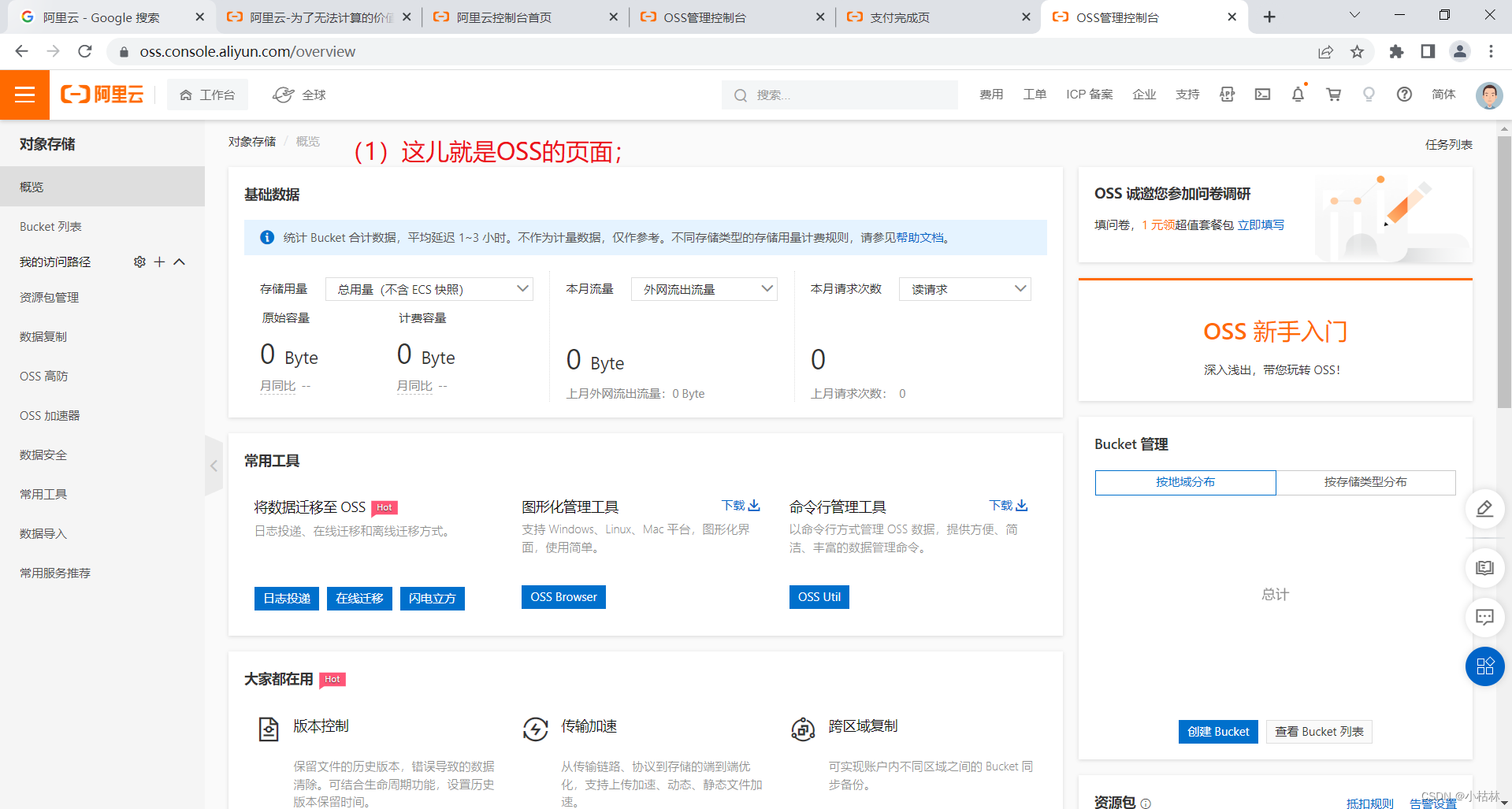The image size is (1512, 809).
Task: Click the 创建 Bucket button
Action: [1218, 732]
